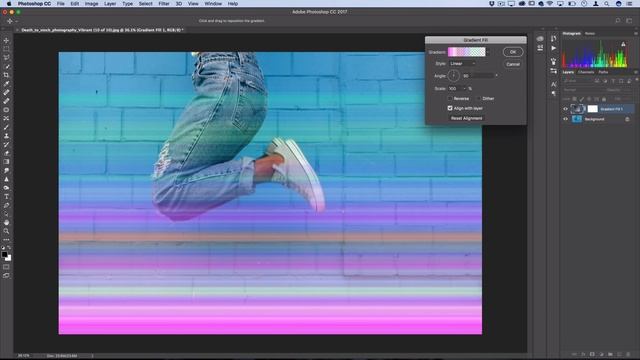Select the Rectangular Marquee tool
Screen dimensions: 640x360
point(6,49)
